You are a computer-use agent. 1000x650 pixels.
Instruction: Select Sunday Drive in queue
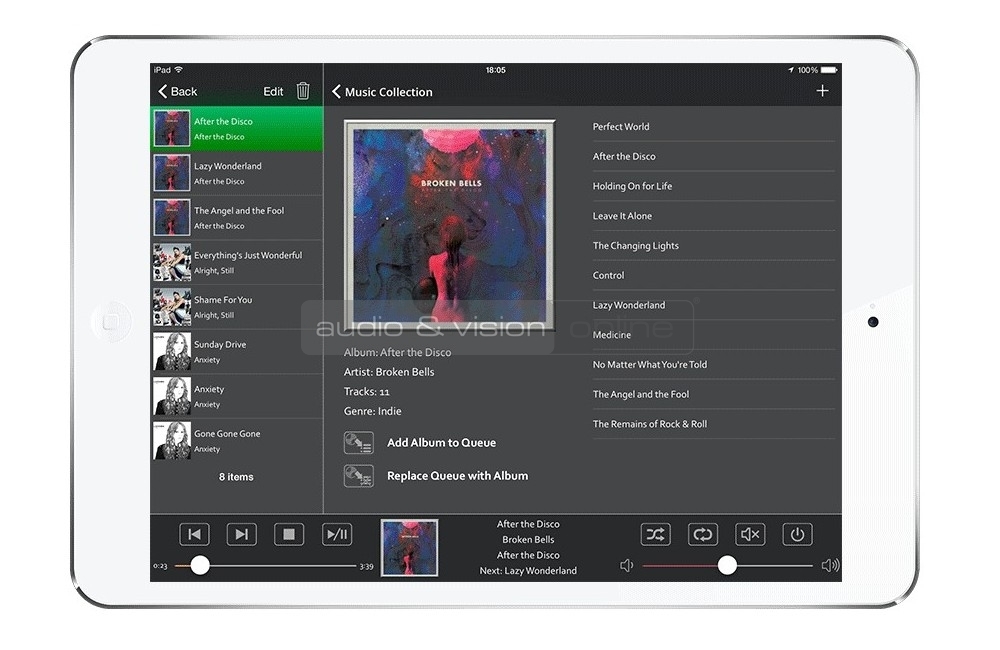pos(237,351)
